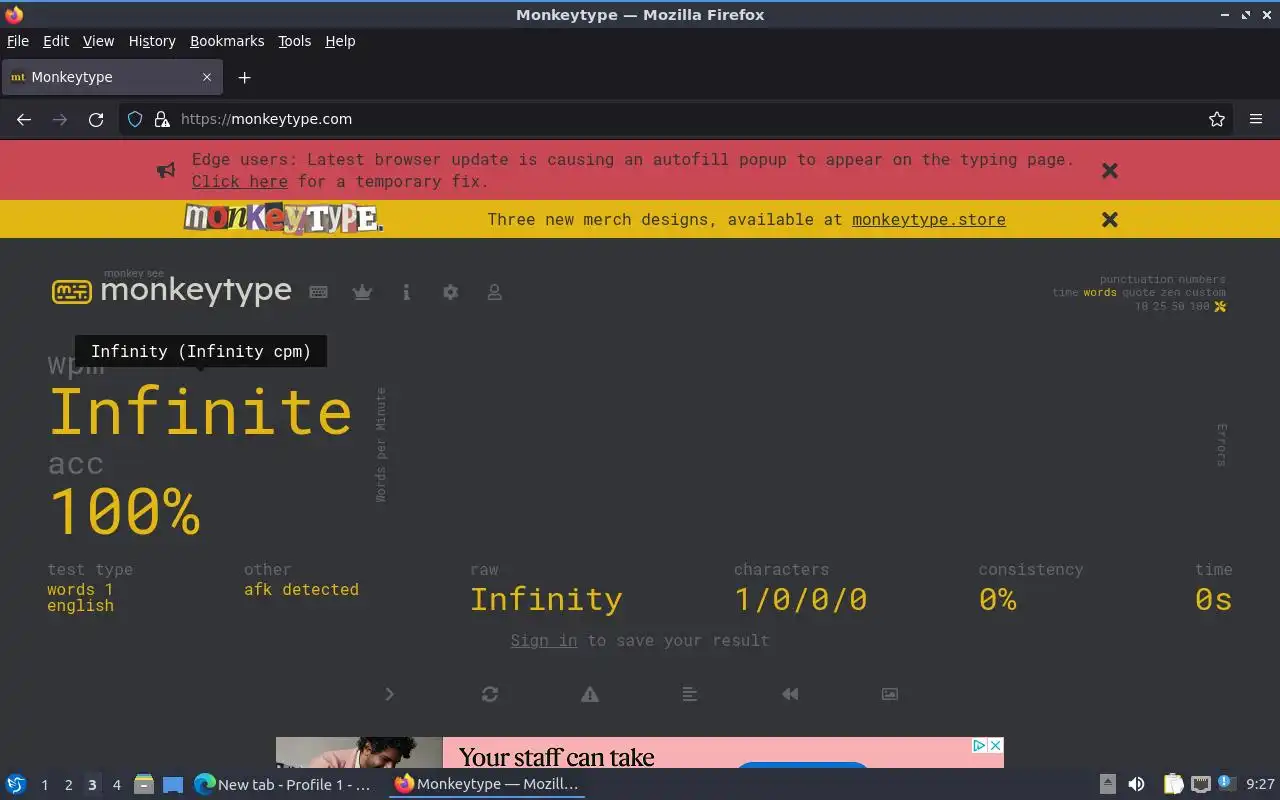Open the History menu
Viewport: 1280px width, 800px height.
coord(152,41)
